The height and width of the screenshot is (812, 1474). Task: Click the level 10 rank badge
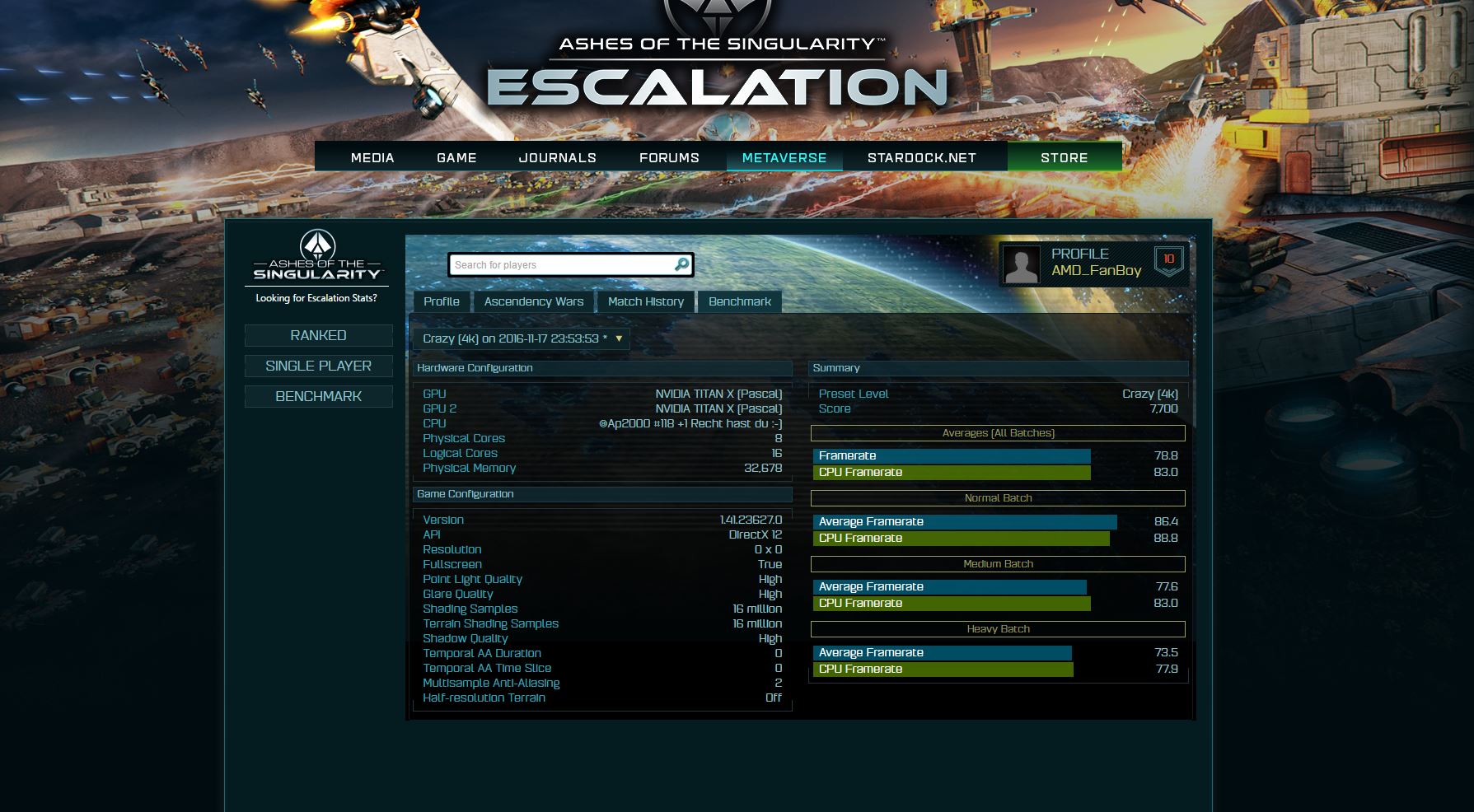1168,260
